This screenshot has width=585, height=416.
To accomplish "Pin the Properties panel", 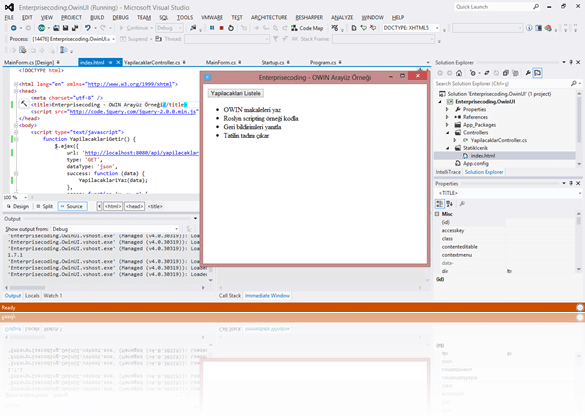I will 571,183.
